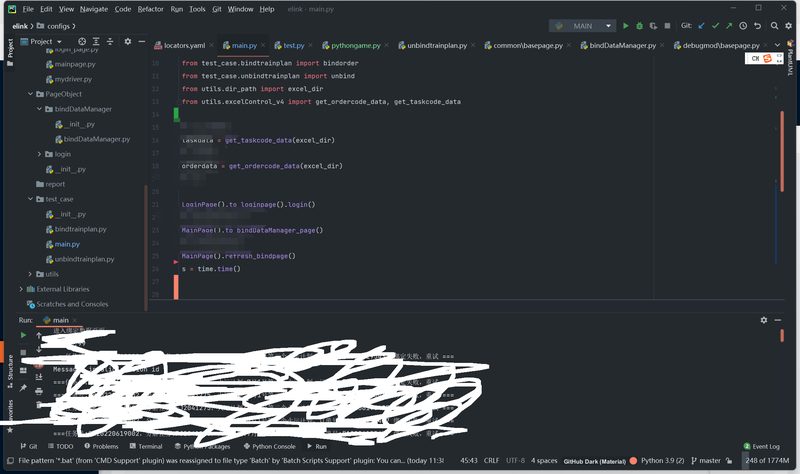Open the memory indicator 248 of 1774M

[766, 461]
